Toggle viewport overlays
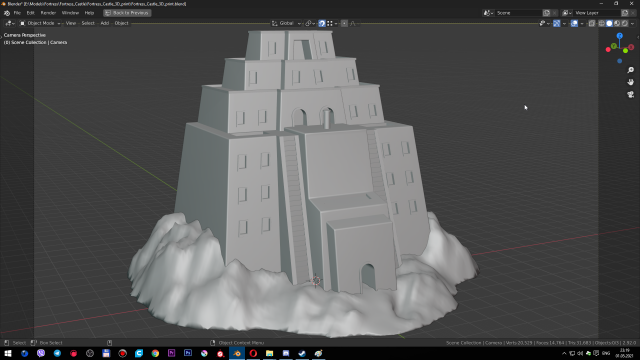 click(x=574, y=24)
